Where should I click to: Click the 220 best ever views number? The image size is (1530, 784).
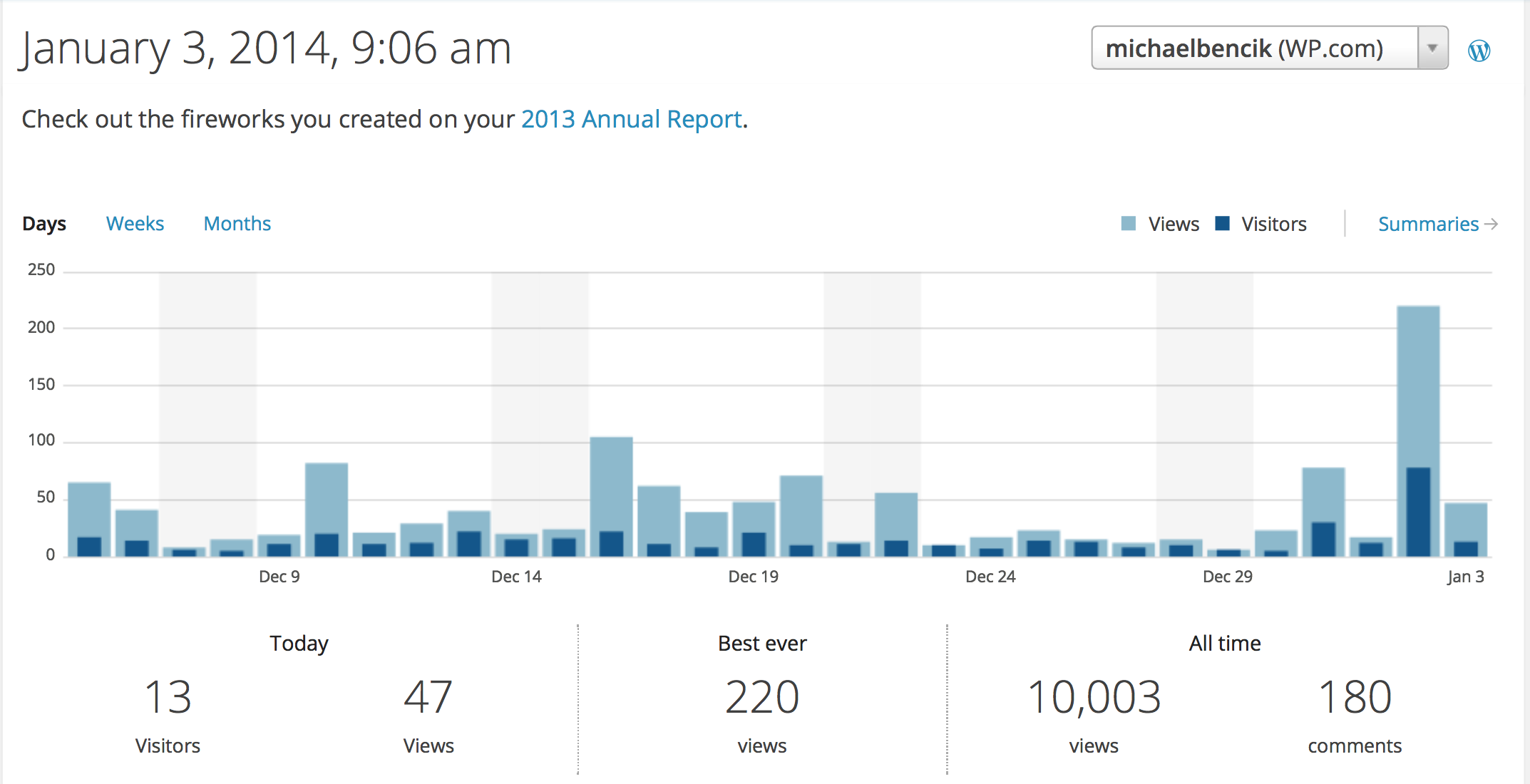762,697
